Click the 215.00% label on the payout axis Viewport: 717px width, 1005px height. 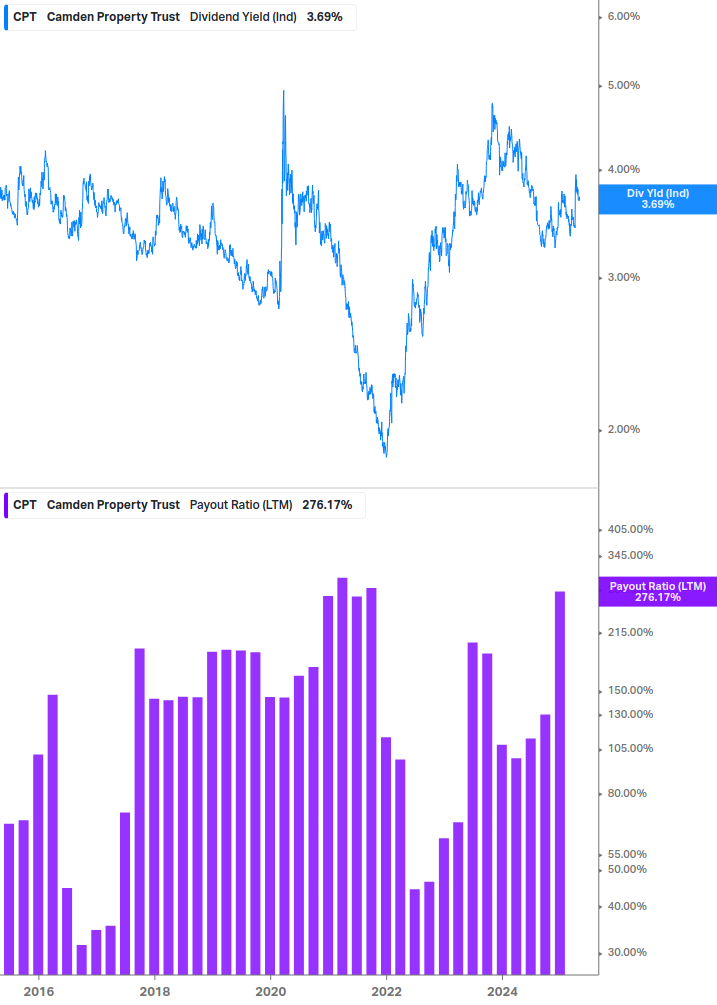[x=630, y=632]
